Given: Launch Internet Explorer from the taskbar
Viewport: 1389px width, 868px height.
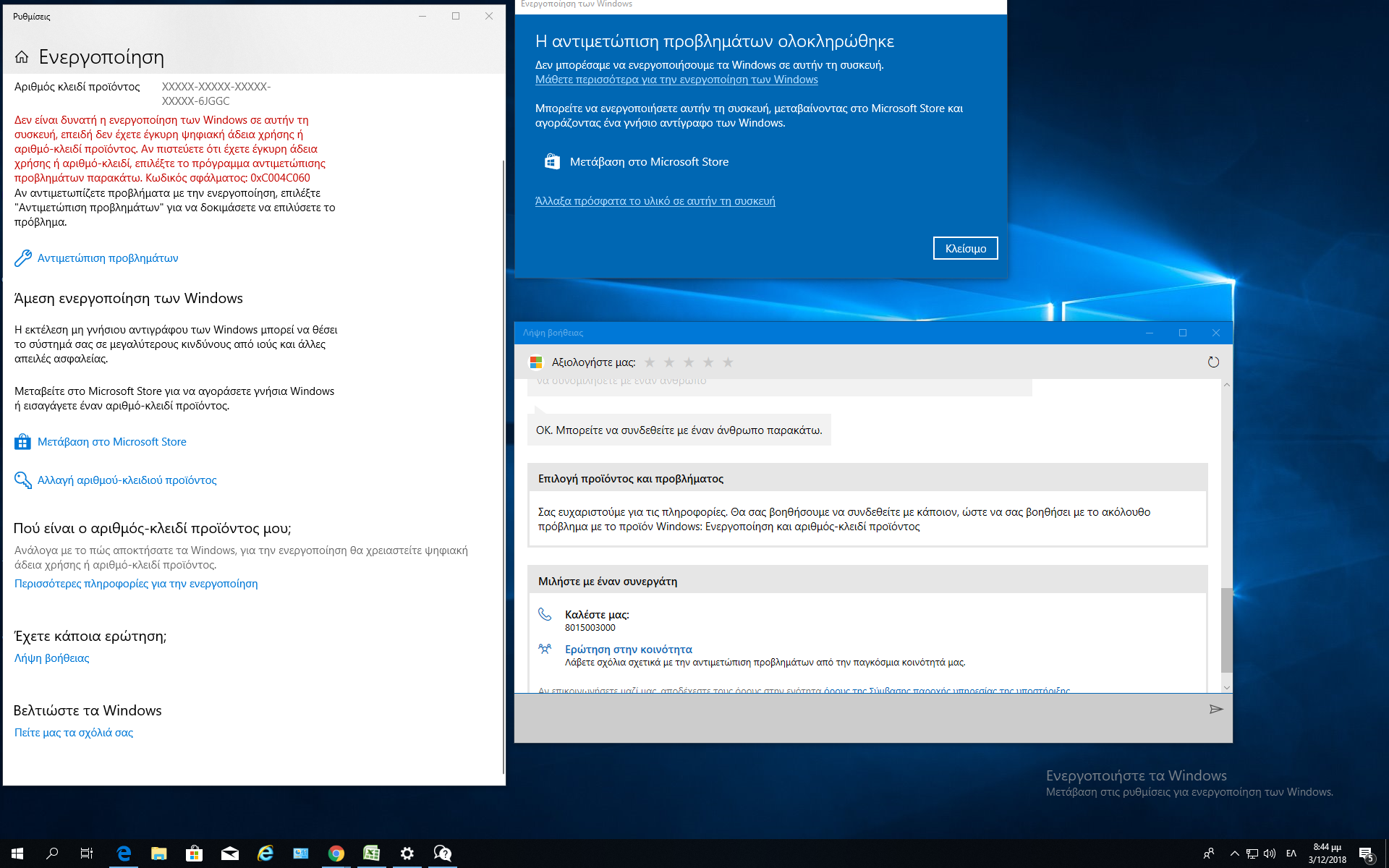Looking at the screenshot, I should (266, 854).
